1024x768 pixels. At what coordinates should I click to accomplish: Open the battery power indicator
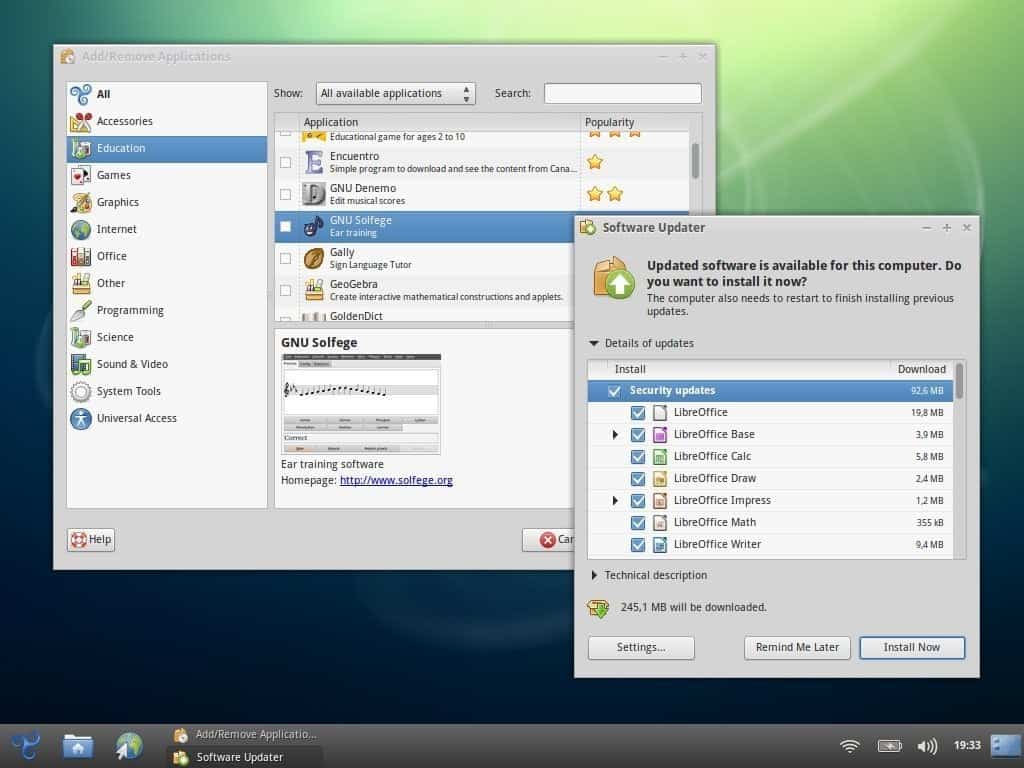click(x=889, y=745)
